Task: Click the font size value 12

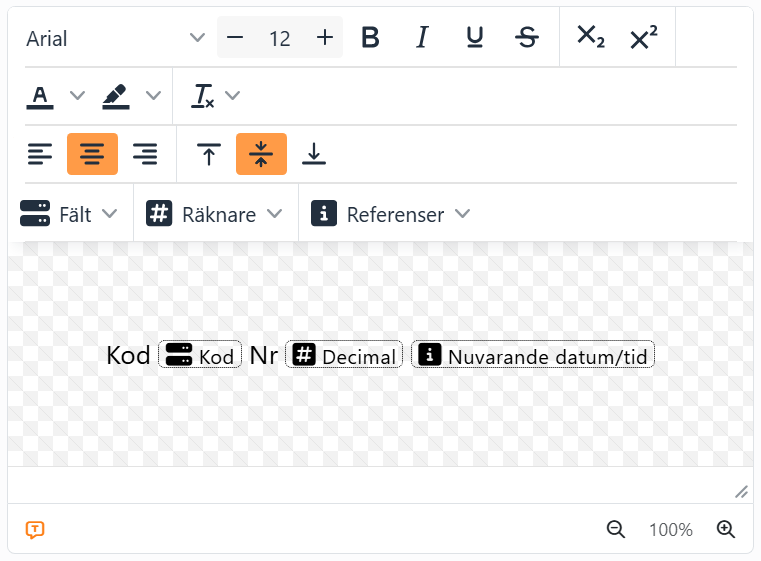Action: (x=280, y=39)
